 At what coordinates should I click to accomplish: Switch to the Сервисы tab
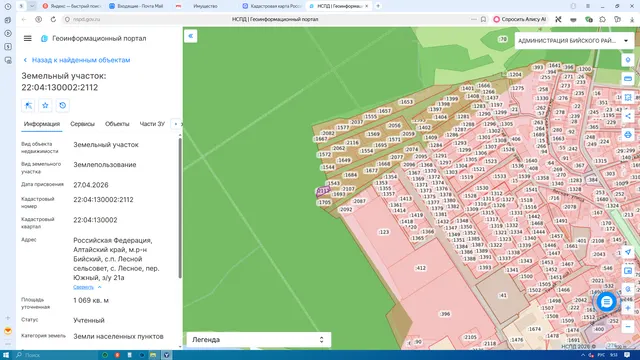click(x=82, y=124)
